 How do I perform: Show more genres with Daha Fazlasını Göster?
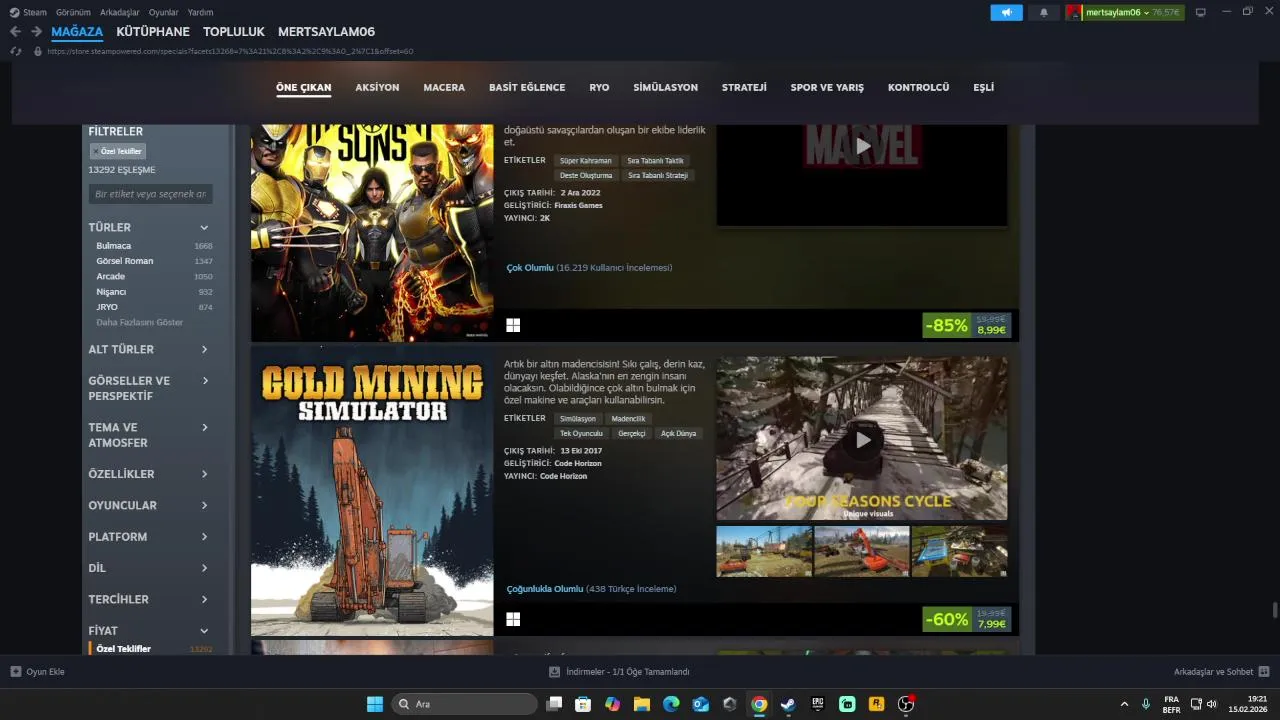pyautogui.click(x=139, y=322)
